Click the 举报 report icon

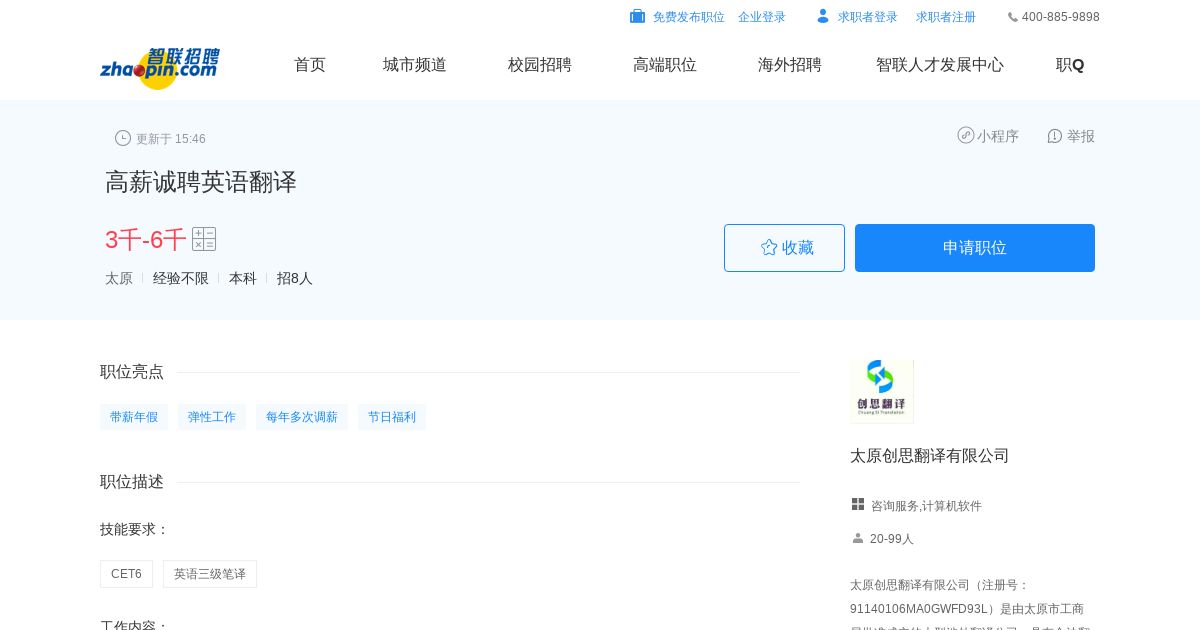tap(1054, 136)
